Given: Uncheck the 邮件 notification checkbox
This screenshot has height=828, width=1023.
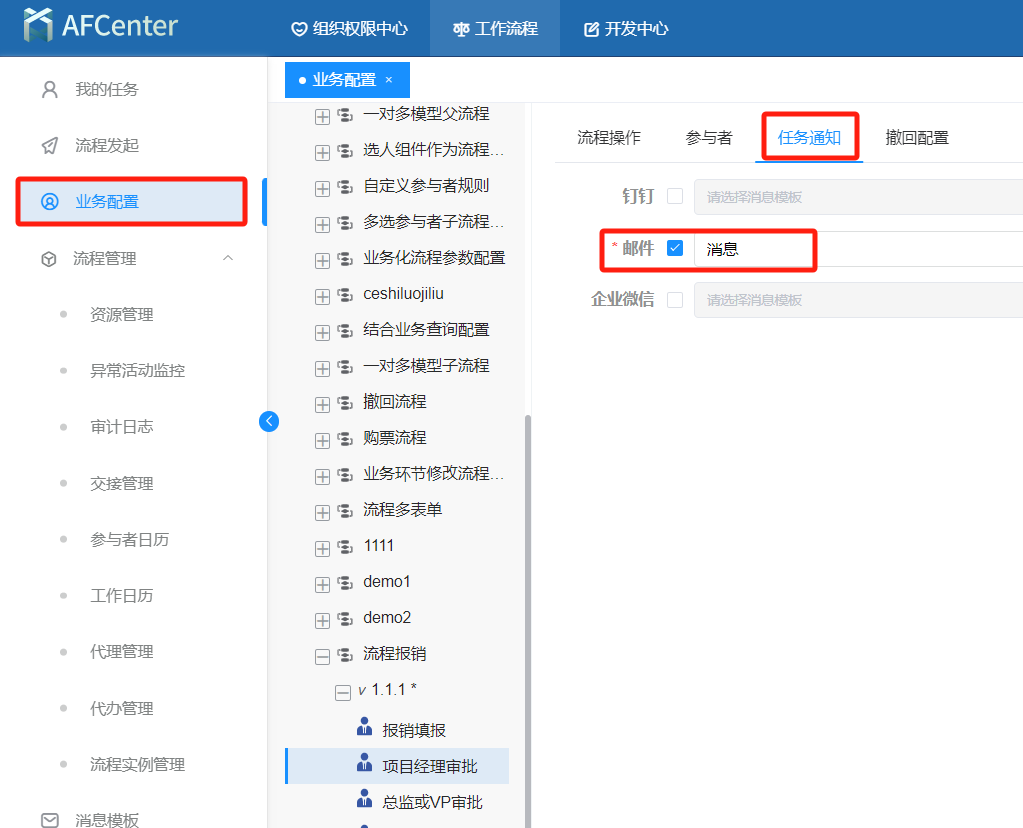Looking at the screenshot, I should (675, 248).
